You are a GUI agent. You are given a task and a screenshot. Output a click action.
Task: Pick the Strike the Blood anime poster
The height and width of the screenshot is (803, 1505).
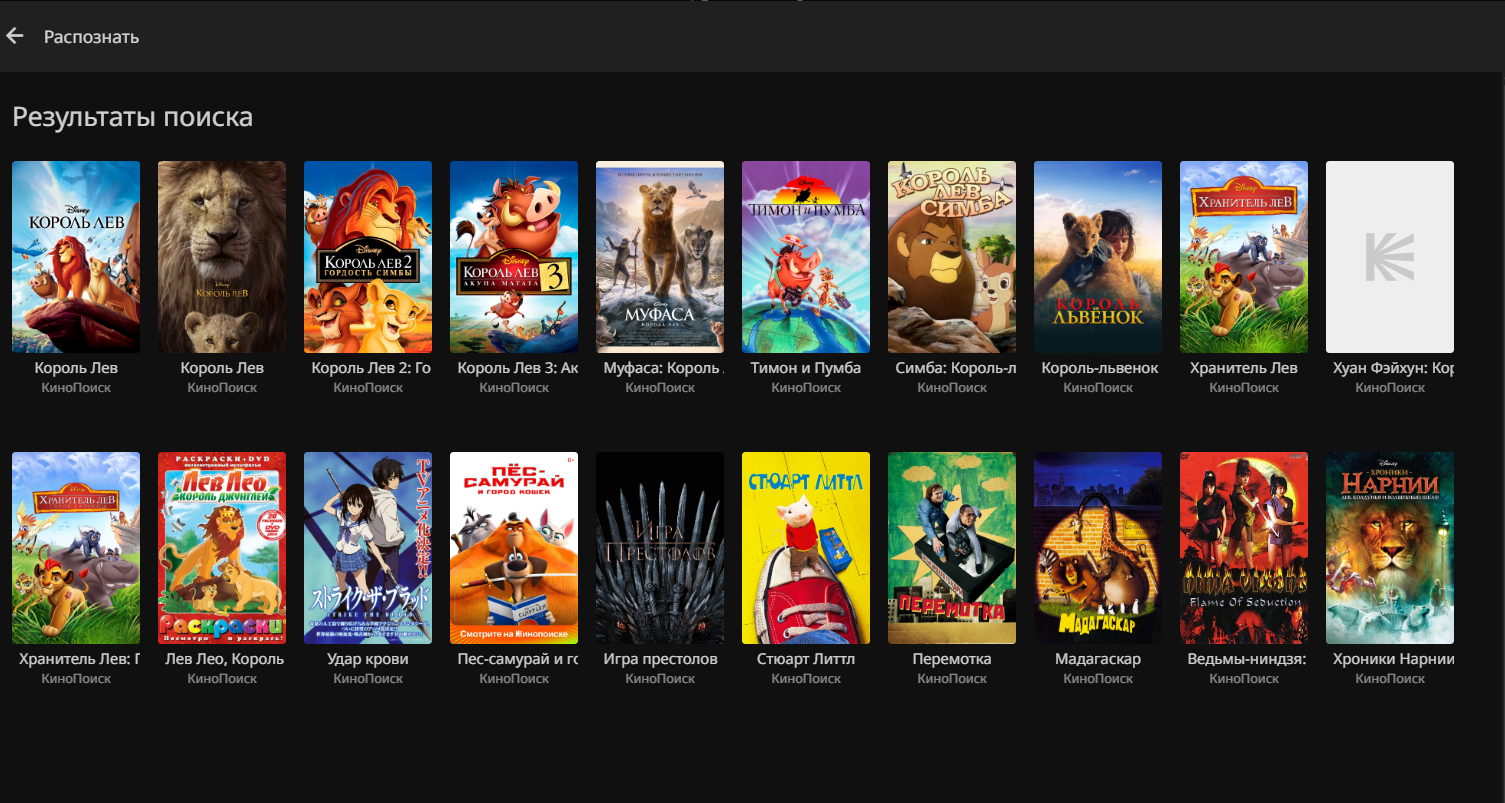coord(368,548)
